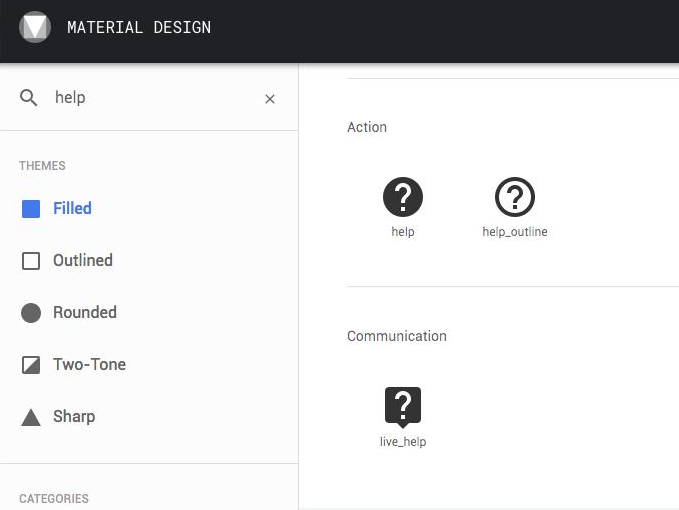Click the magnifier search icon
679x510 pixels.
(30, 98)
